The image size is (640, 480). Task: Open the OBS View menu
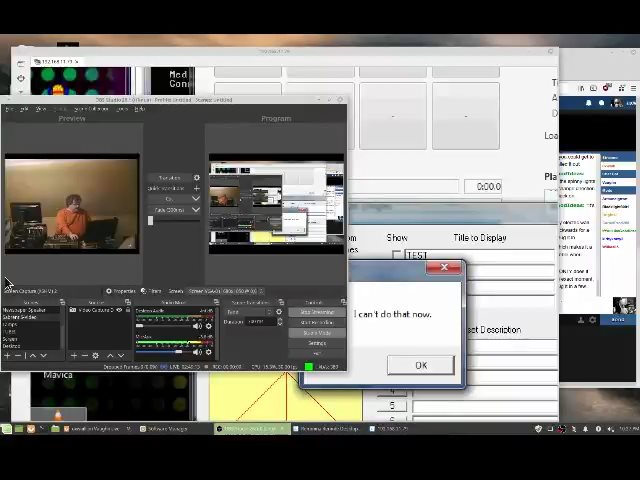tap(41, 109)
